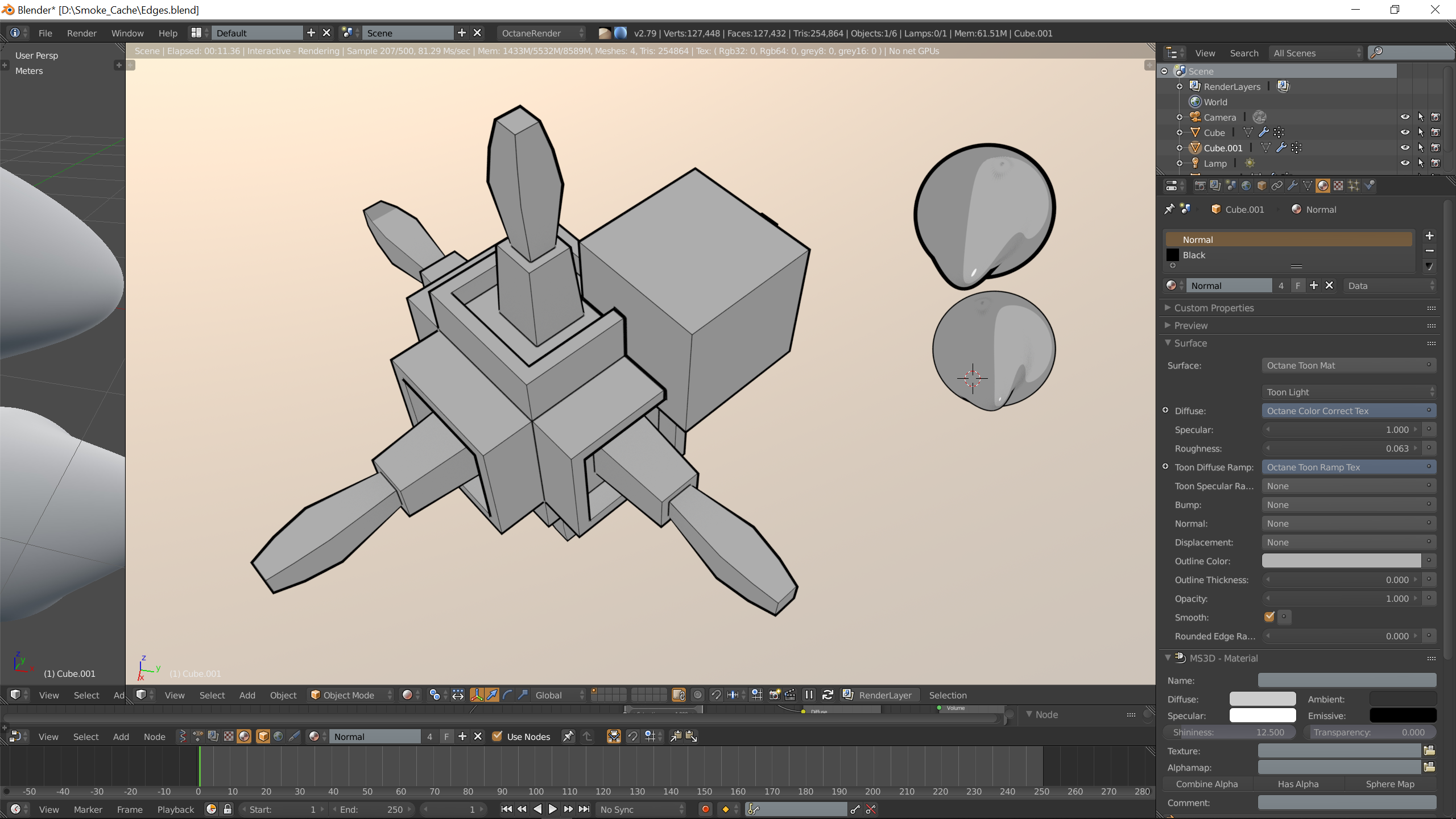Open the Render menu

tap(81, 33)
